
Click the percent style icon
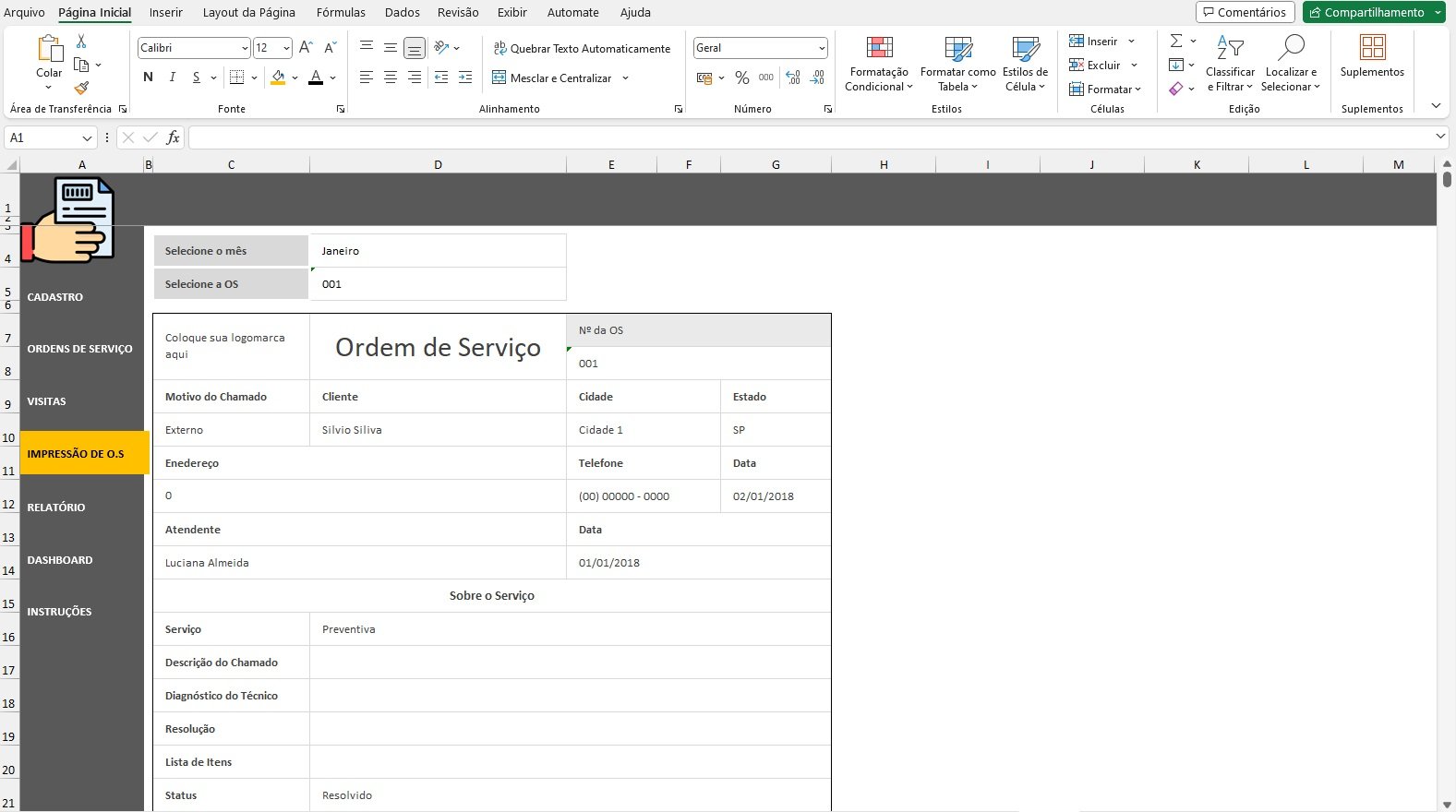(x=741, y=78)
